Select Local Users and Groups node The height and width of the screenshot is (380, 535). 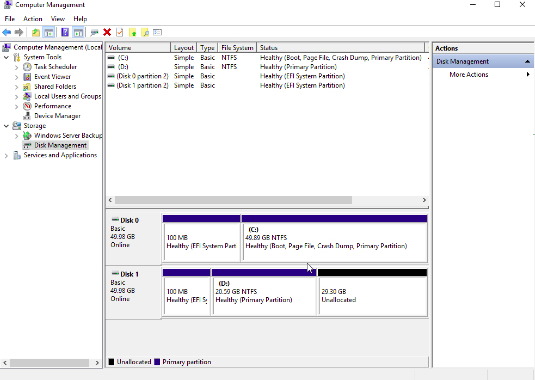pos(68,97)
